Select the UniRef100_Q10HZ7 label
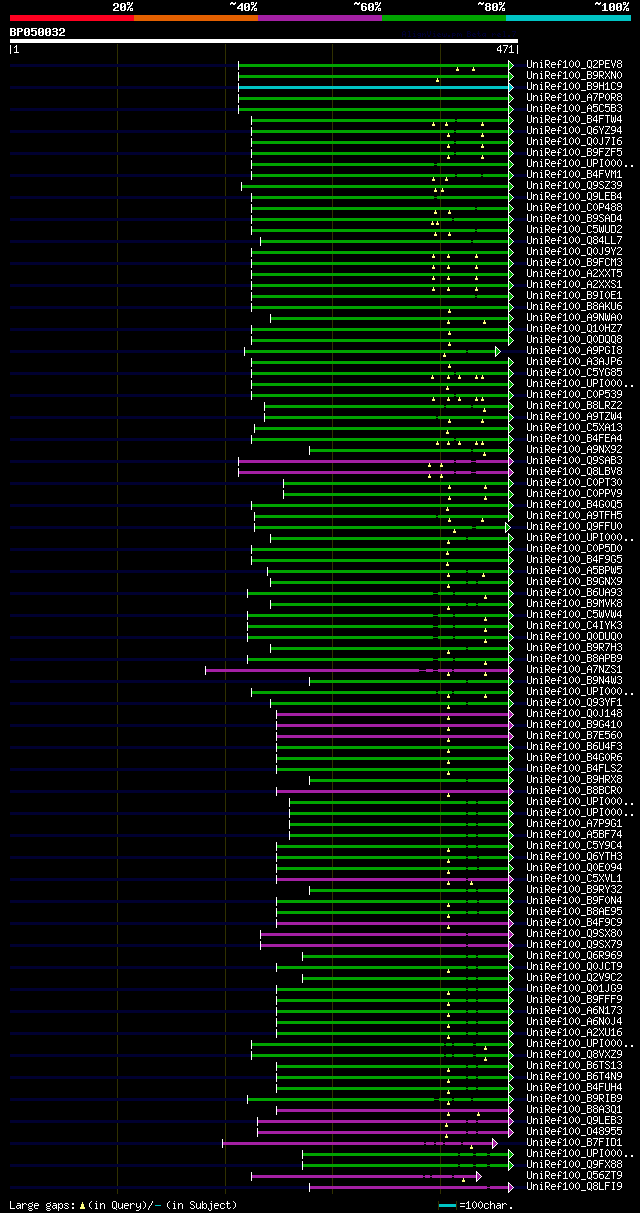Viewport: 640px width, 1213px height. pyautogui.click(x=574, y=329)
